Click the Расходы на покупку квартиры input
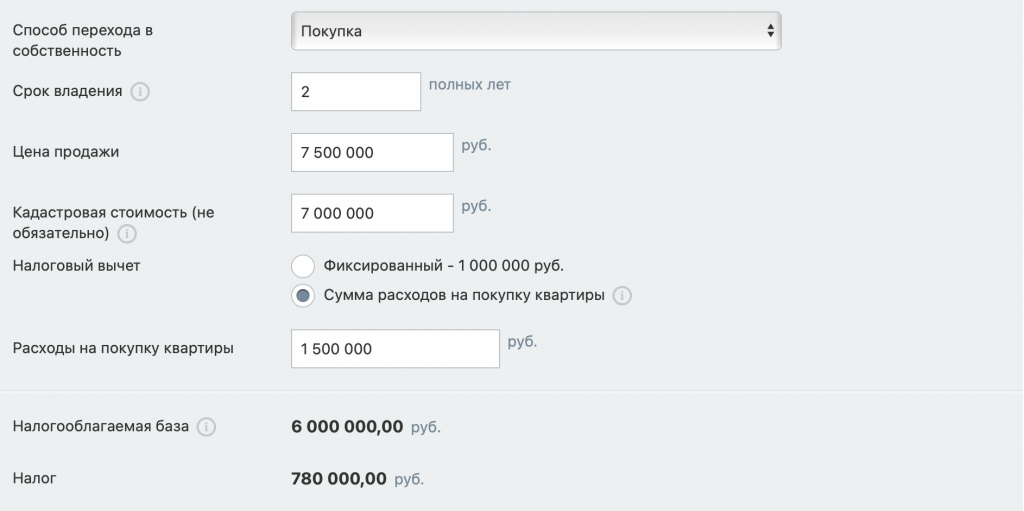 394,349
